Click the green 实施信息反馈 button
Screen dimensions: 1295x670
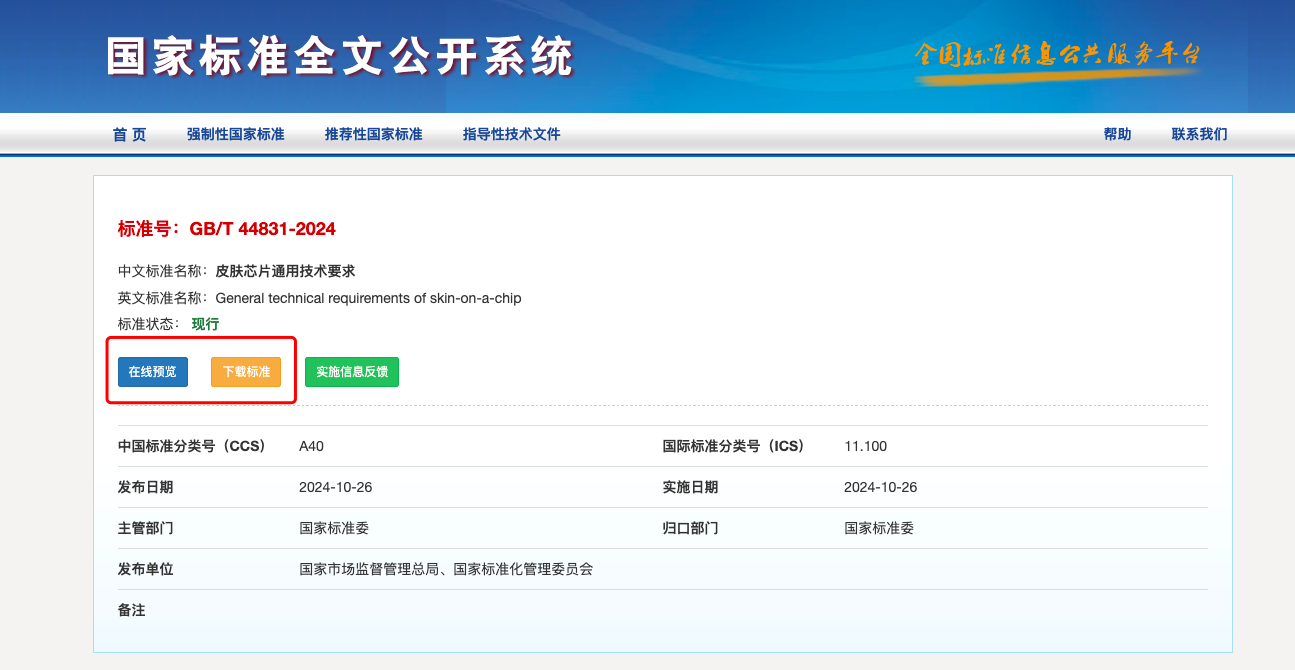(352, 372)
